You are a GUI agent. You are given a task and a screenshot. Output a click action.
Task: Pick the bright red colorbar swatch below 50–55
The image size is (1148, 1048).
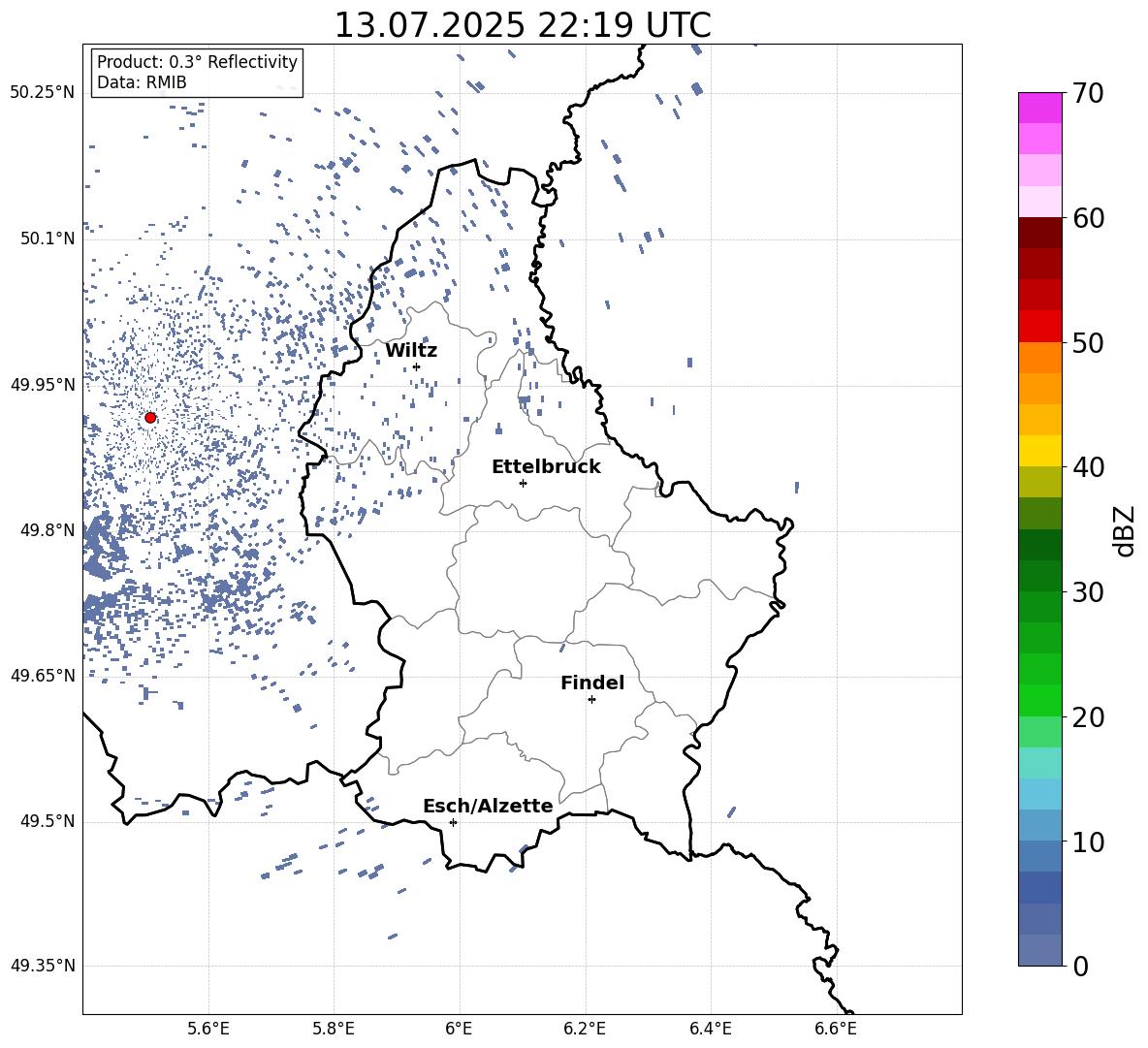tap(1040, 327)
